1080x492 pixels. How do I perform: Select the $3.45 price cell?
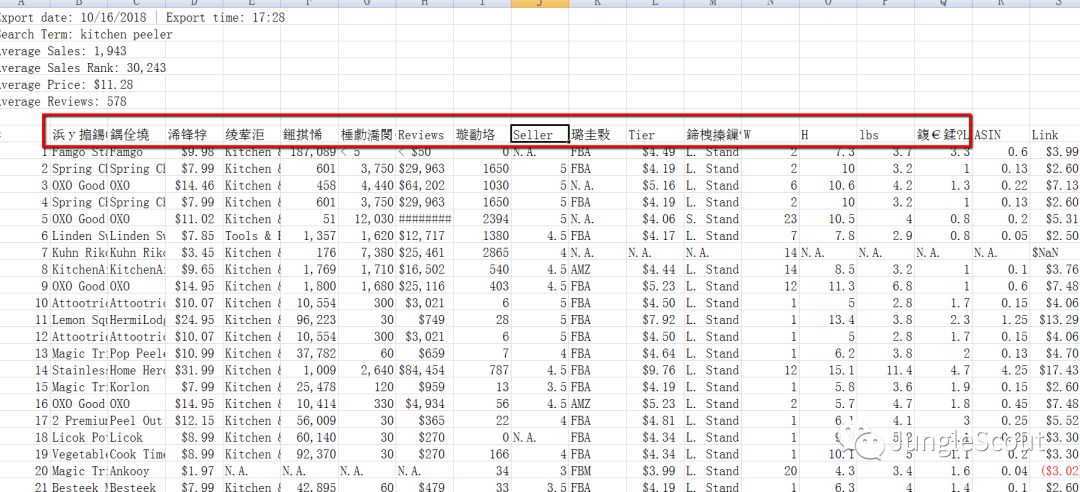pos(194,253)
